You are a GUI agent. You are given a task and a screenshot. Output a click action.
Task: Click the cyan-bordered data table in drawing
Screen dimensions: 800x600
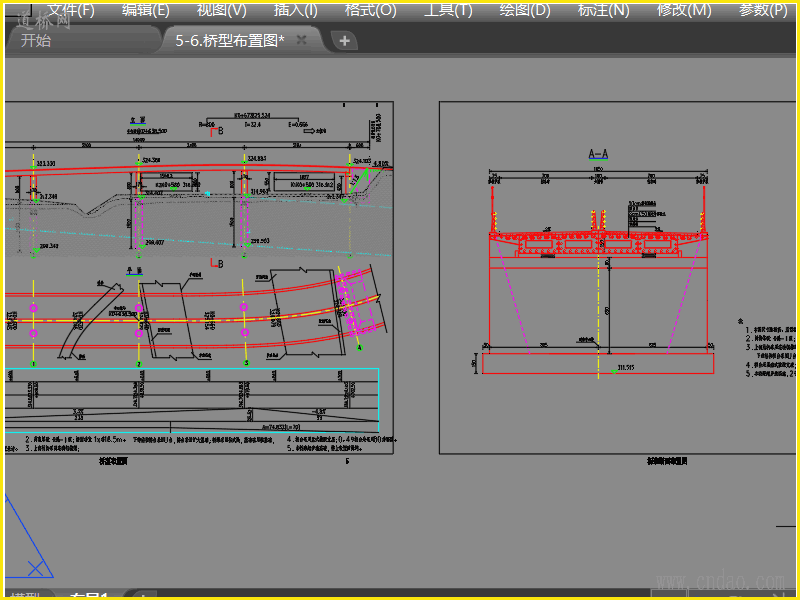pos(192,401)
